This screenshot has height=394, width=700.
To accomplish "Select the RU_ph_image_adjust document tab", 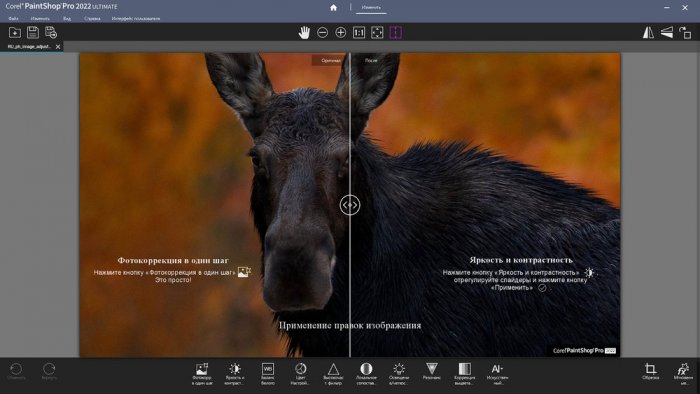I will click(29, 47).
